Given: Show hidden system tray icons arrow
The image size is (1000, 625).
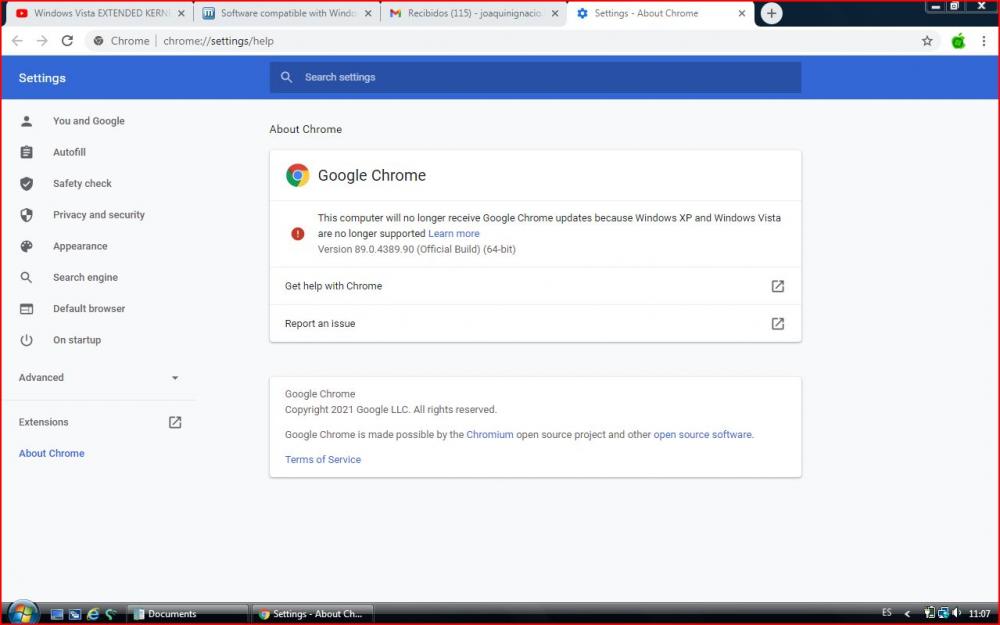Looking at the screenshot, I should [x=907, y=613].
